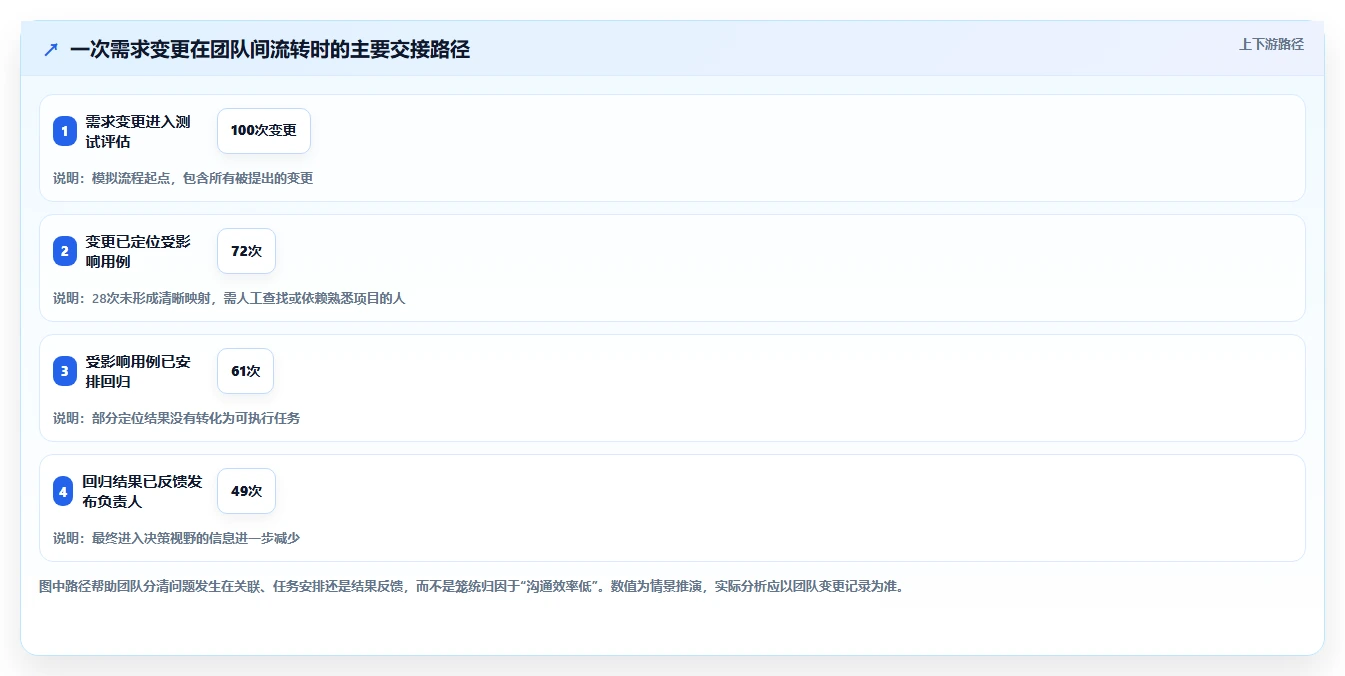Click the footer paragraph starting 图中路径帮助团队

pyautogui.click(x=471, y=586)
